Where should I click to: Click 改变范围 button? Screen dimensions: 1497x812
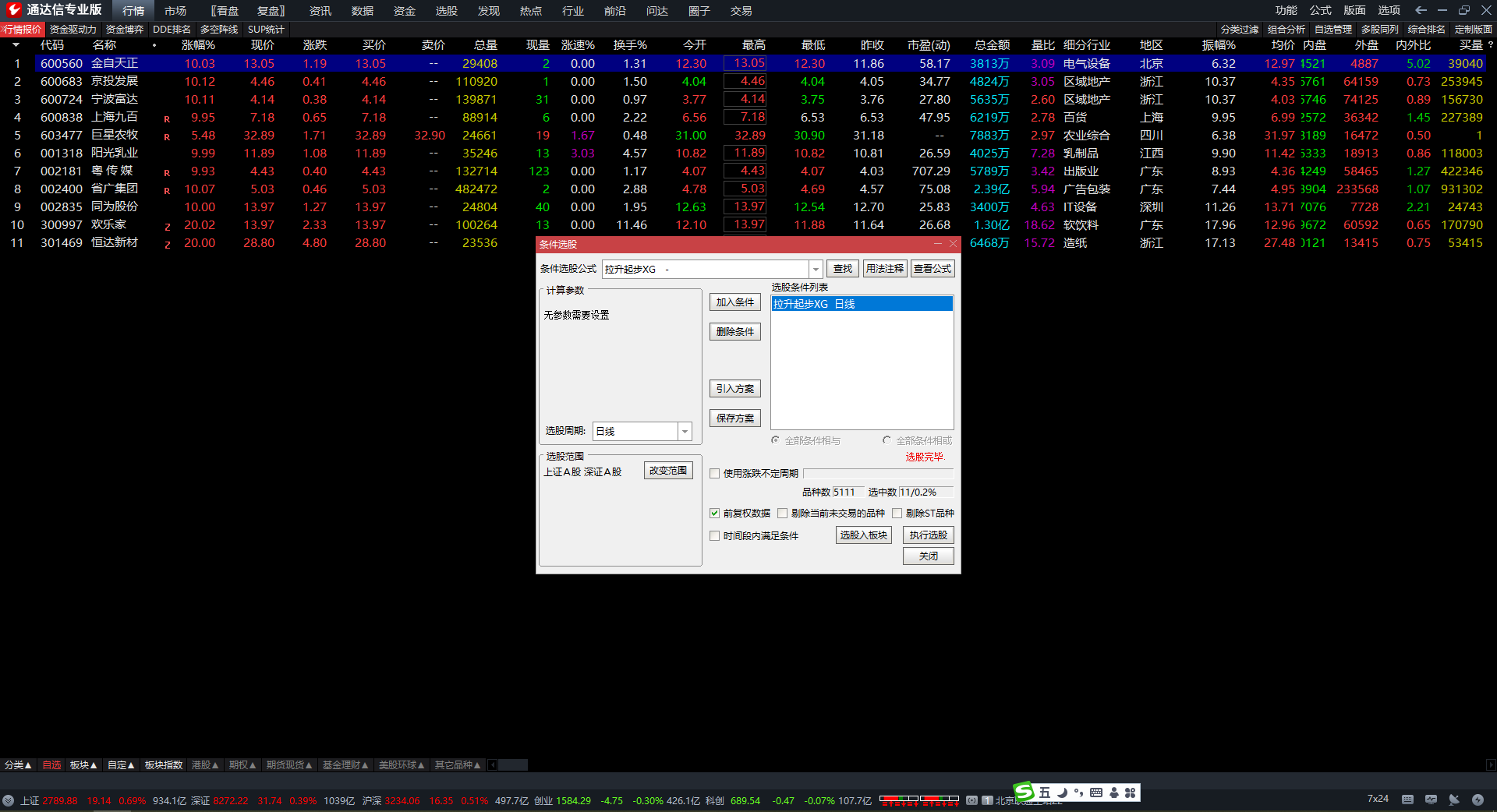click(x=668, y=471)
